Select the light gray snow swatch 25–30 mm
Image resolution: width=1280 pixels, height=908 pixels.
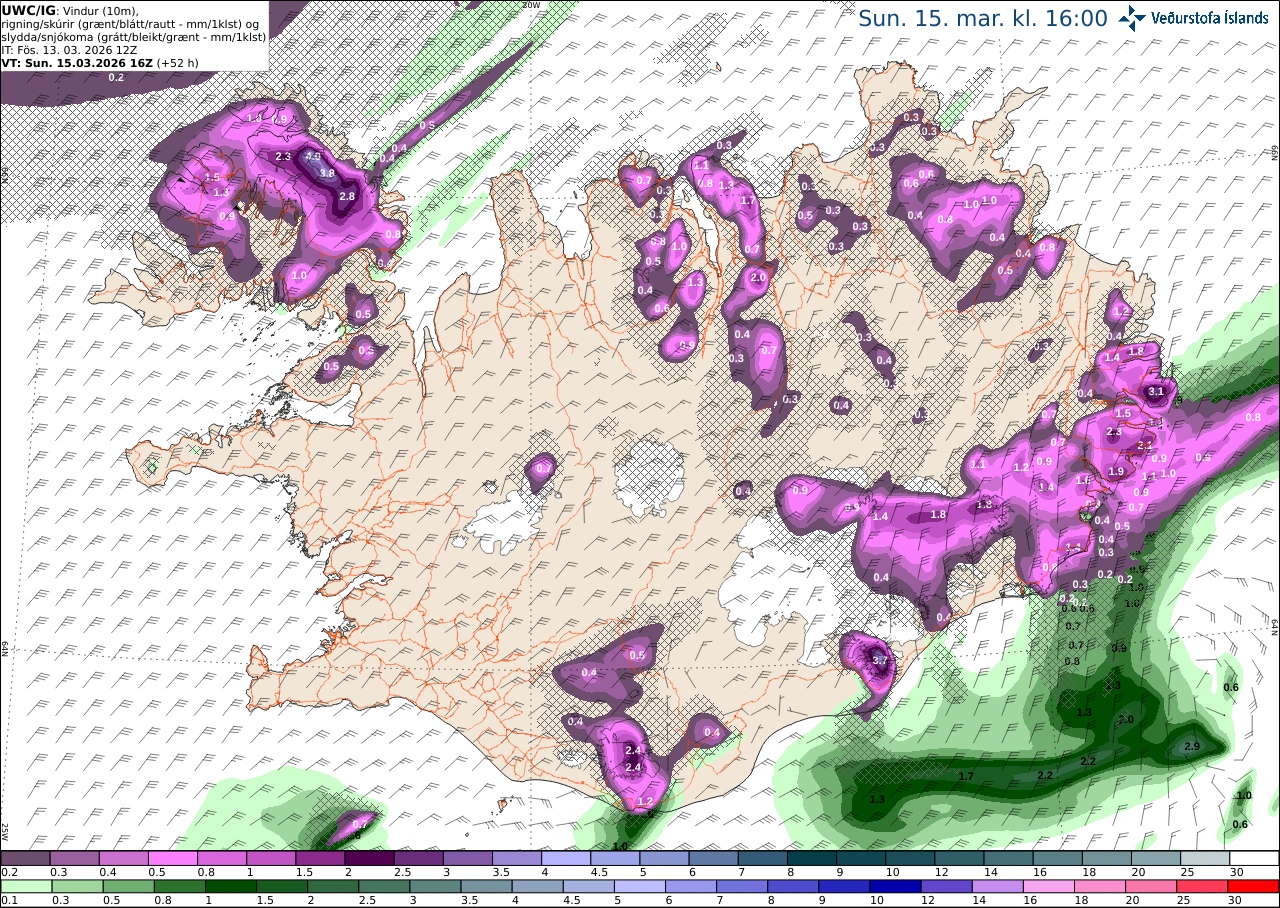coord(1206,858)
